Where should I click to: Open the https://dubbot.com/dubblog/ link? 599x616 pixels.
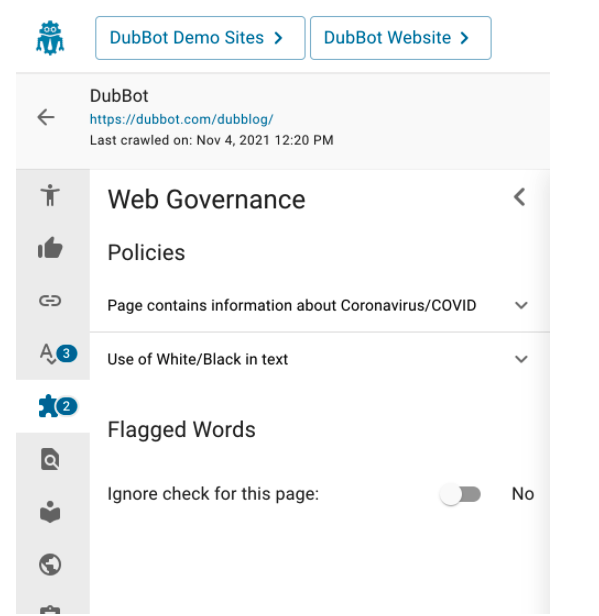pos(181,119)
